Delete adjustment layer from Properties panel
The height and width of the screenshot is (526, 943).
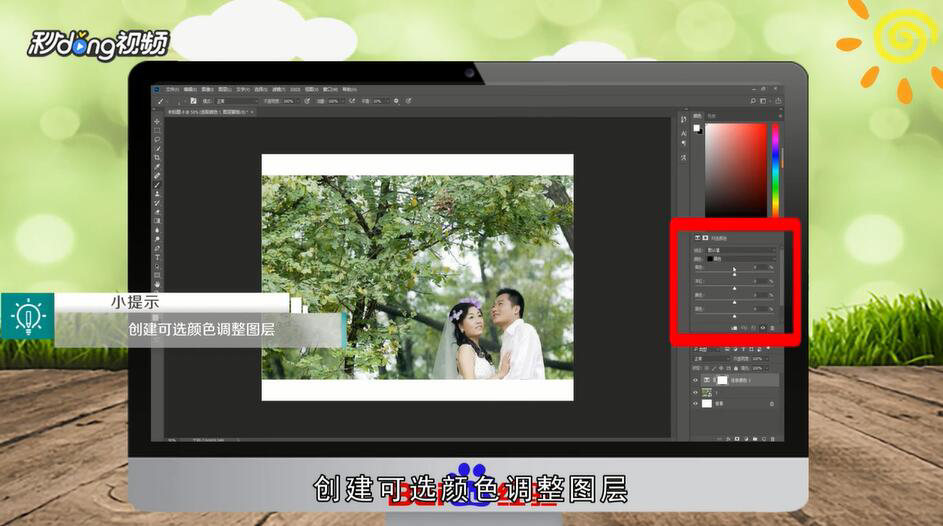pyautogui.click(x=772, y=328)
